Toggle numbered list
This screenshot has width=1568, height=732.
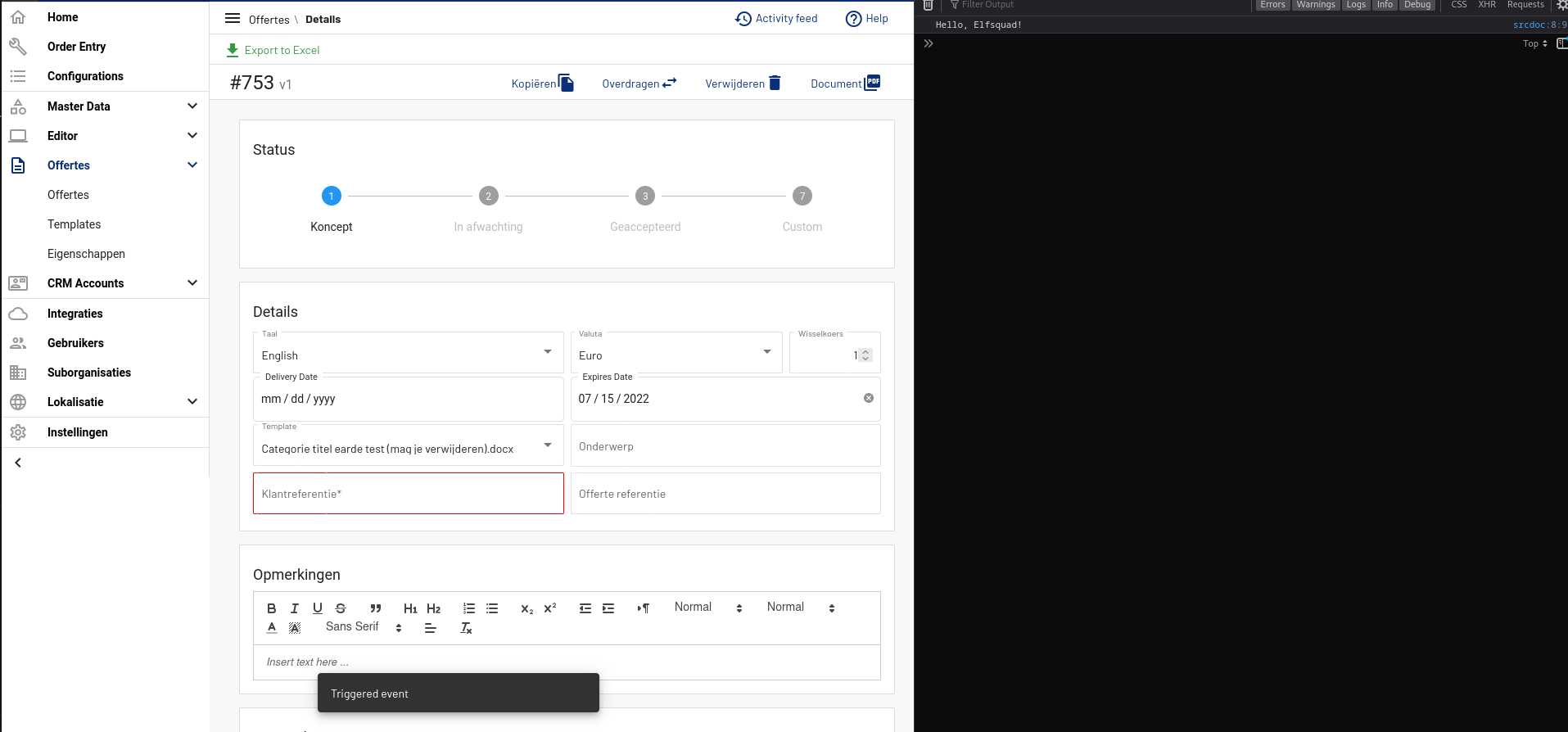click(469, 608)
